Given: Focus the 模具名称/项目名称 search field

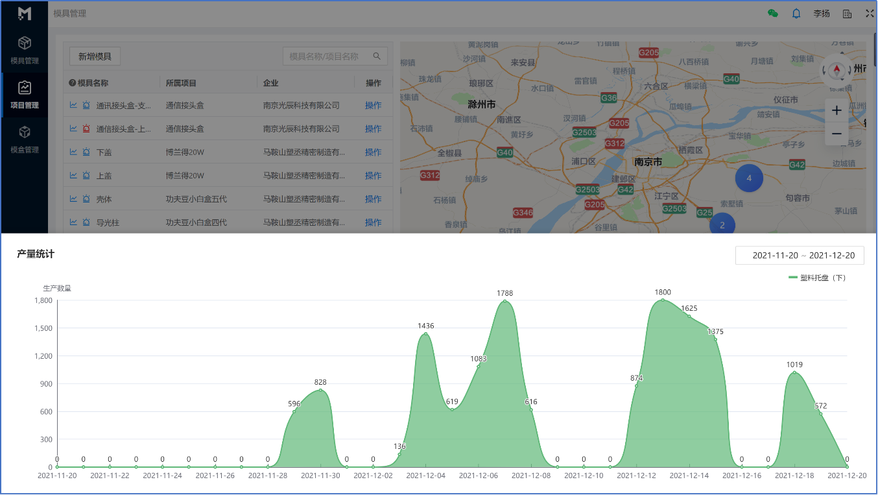Looking at the screenshot, I should click(x=326, y=57).
